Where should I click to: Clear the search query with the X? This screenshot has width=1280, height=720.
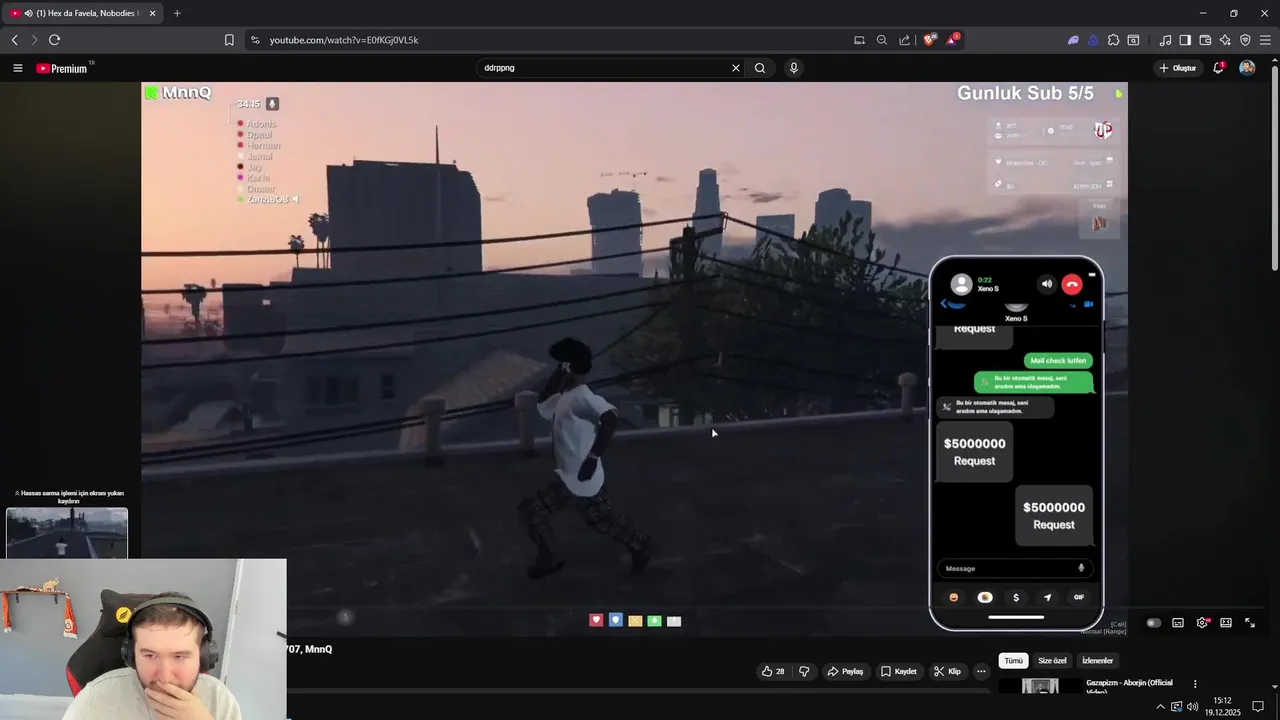[736, 68]
